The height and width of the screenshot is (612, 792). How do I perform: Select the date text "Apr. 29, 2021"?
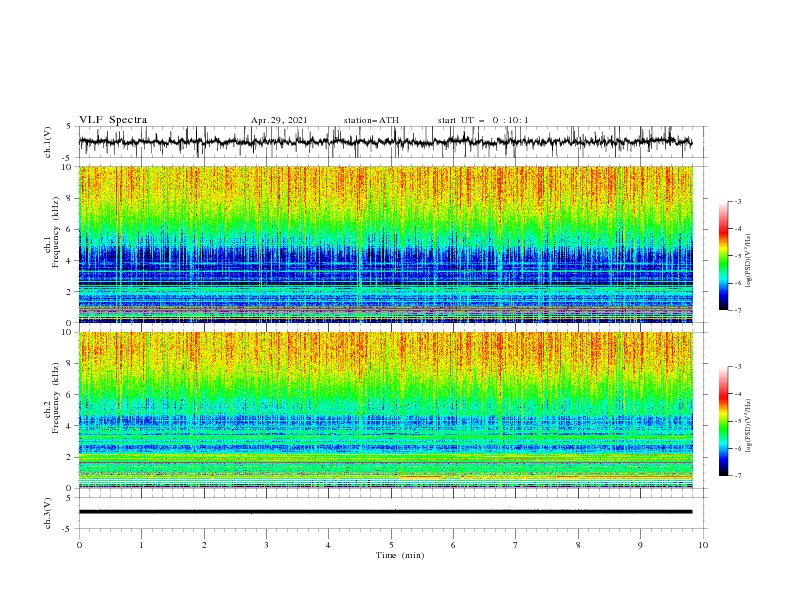(x=279, y=120)
